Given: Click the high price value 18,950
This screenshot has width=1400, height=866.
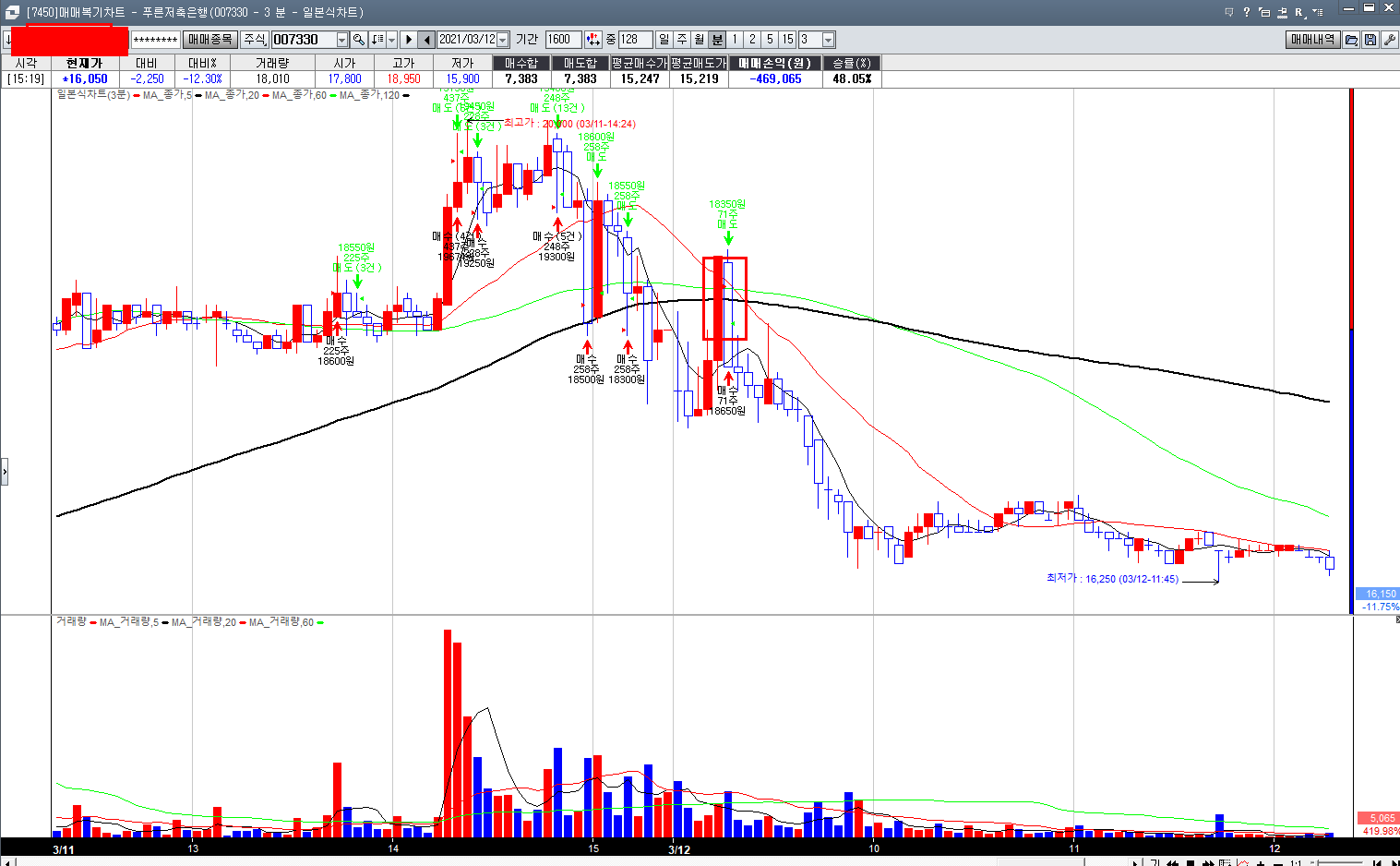Looking at the screenshot, I should 403,78.
